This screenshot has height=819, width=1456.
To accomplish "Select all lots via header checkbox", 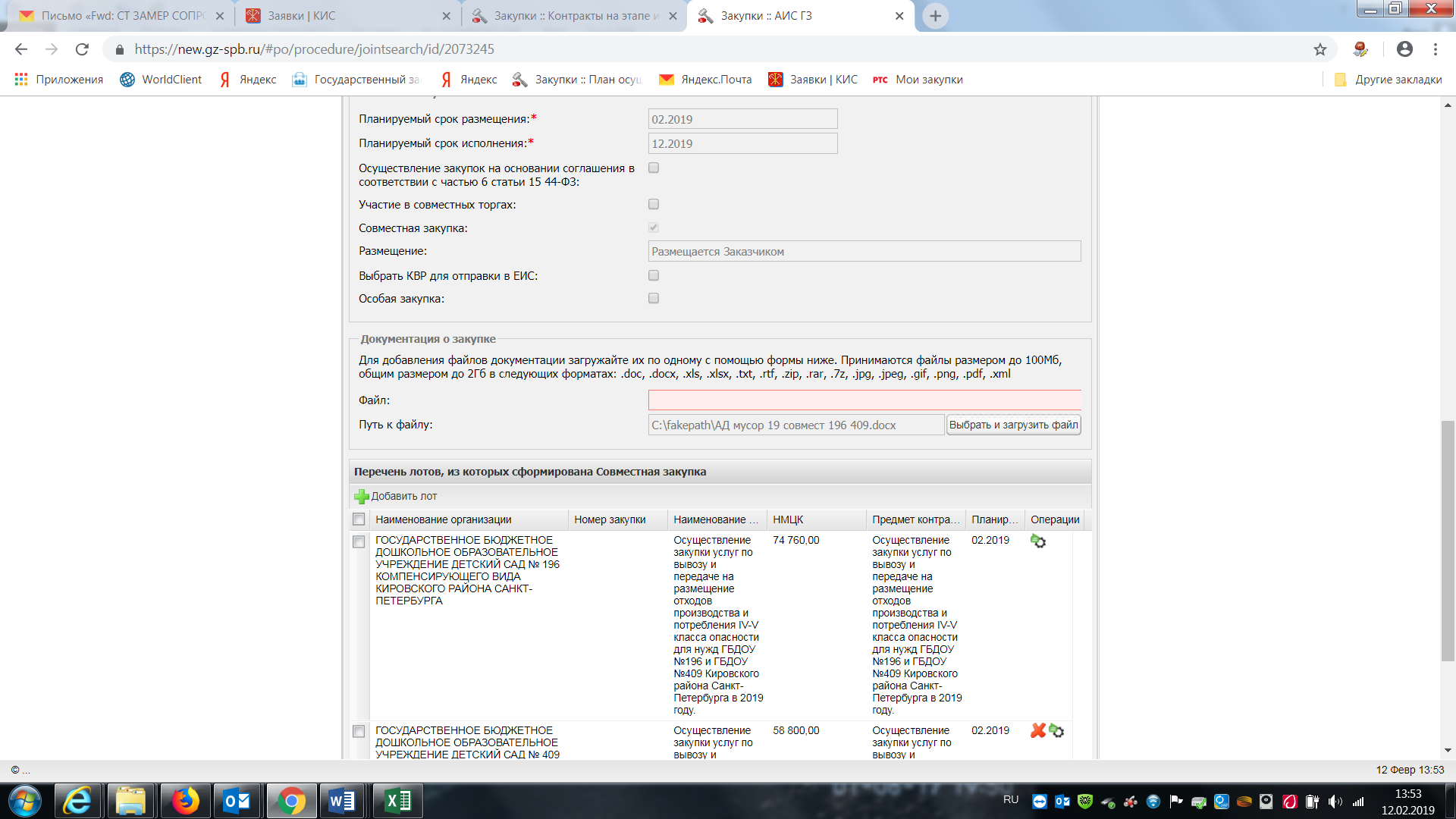I will [x=359, y=519].
